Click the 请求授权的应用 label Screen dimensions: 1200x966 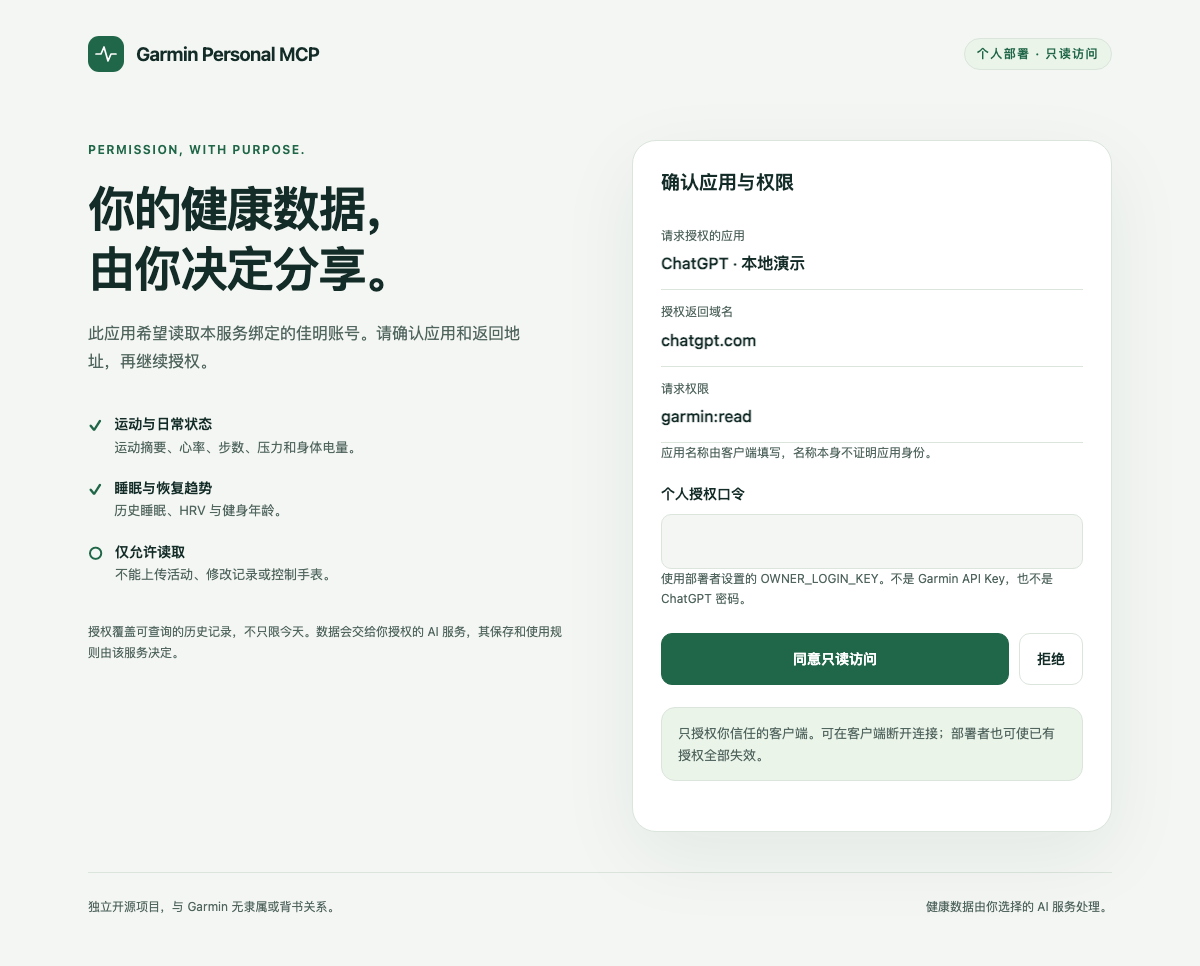pos(703,236)
